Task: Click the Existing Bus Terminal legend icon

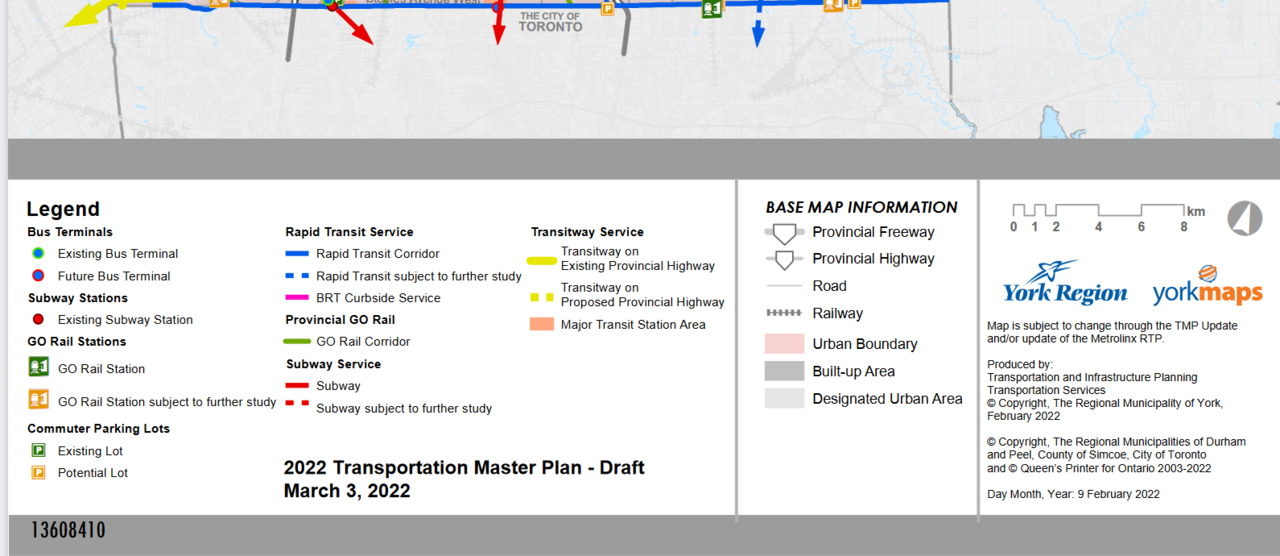Action: [x=37, y=253]
